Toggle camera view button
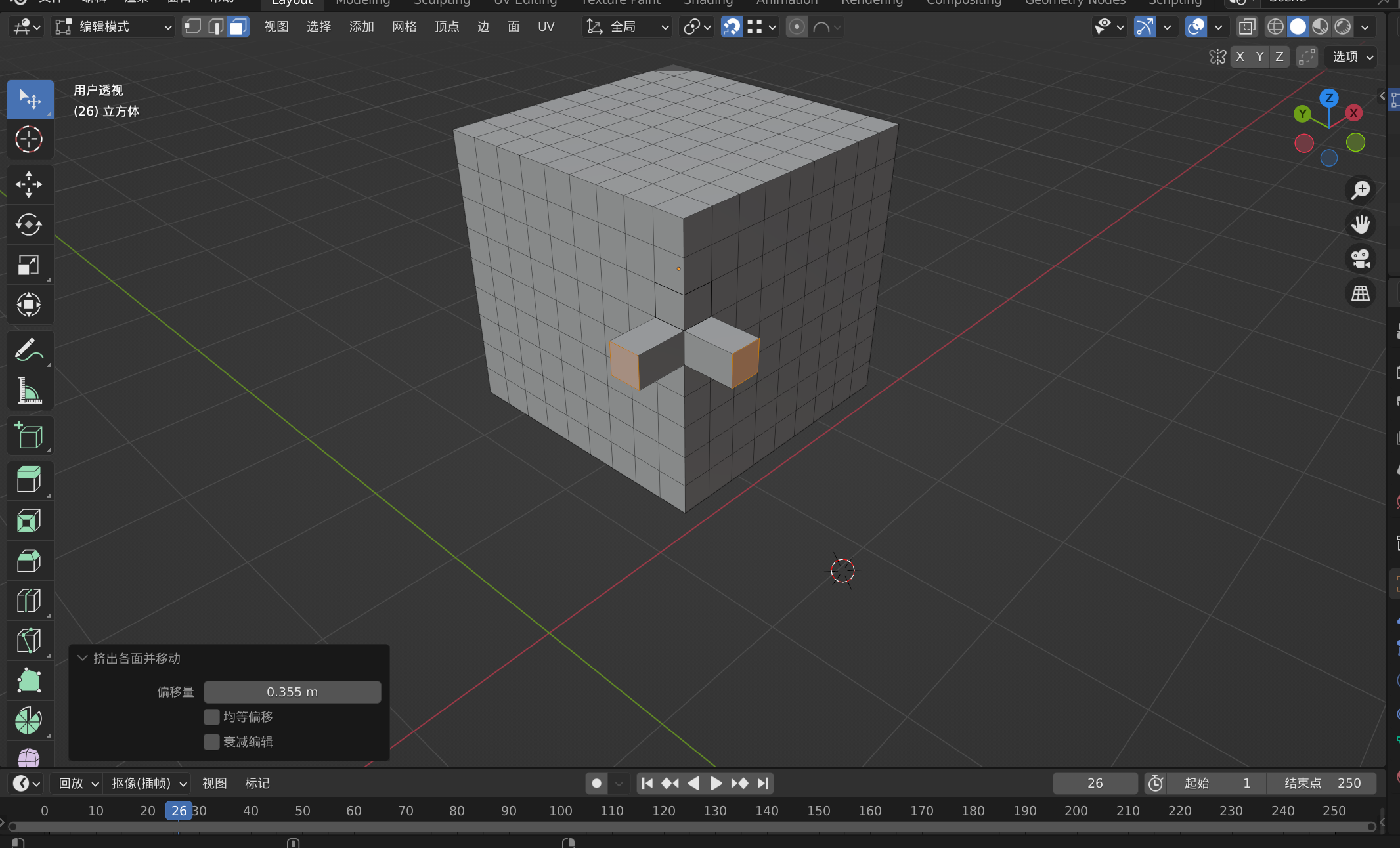This screenshot has height=848, width=1400. [1360, 259]
